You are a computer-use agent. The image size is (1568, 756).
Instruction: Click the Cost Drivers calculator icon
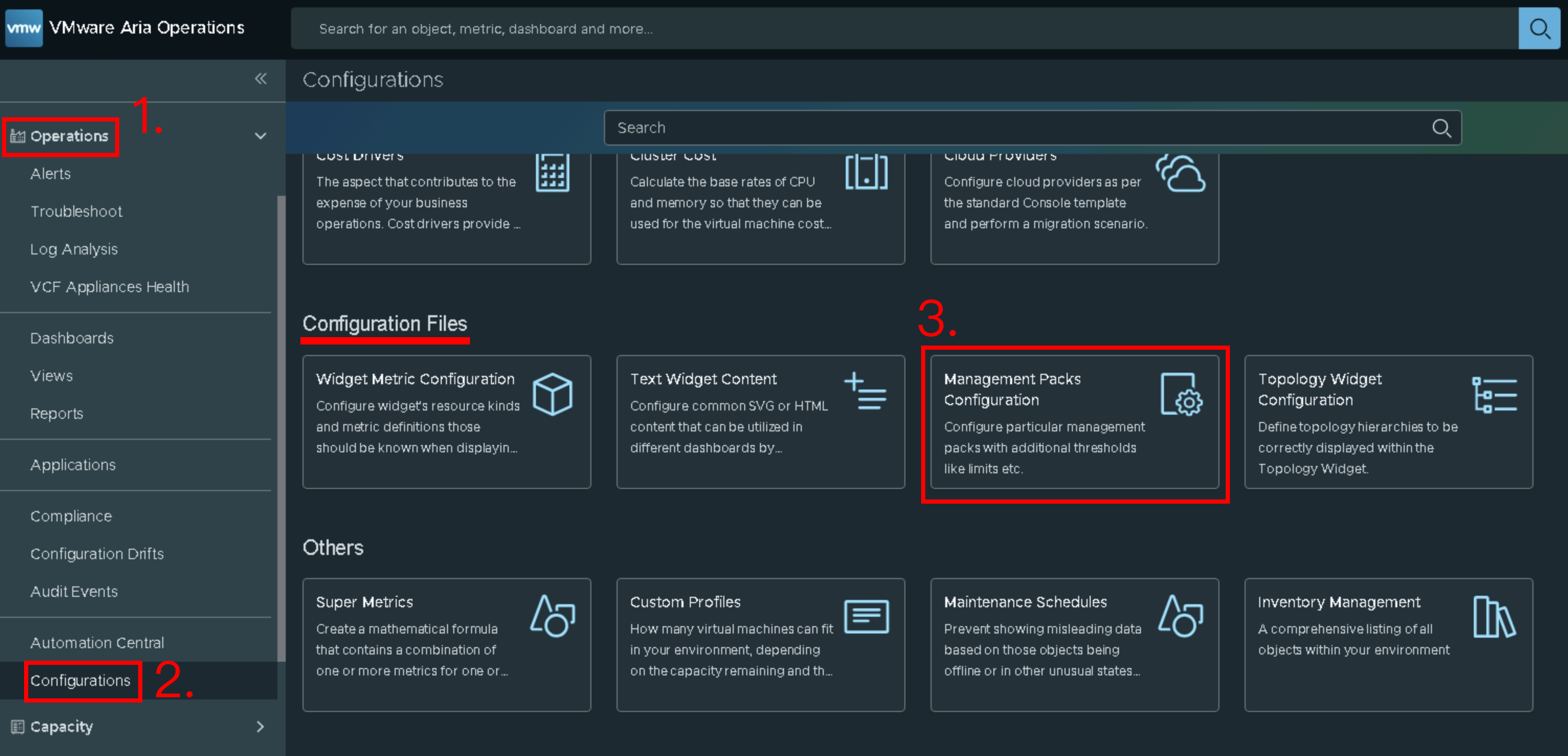point(552,173)
